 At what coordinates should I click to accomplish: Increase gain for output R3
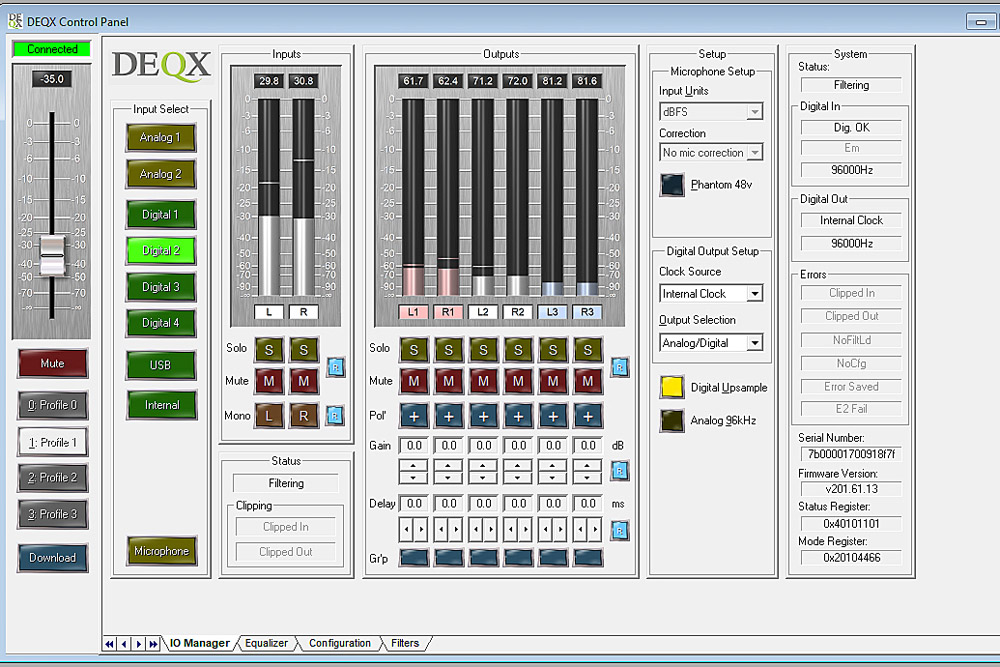tap(587, 465)
